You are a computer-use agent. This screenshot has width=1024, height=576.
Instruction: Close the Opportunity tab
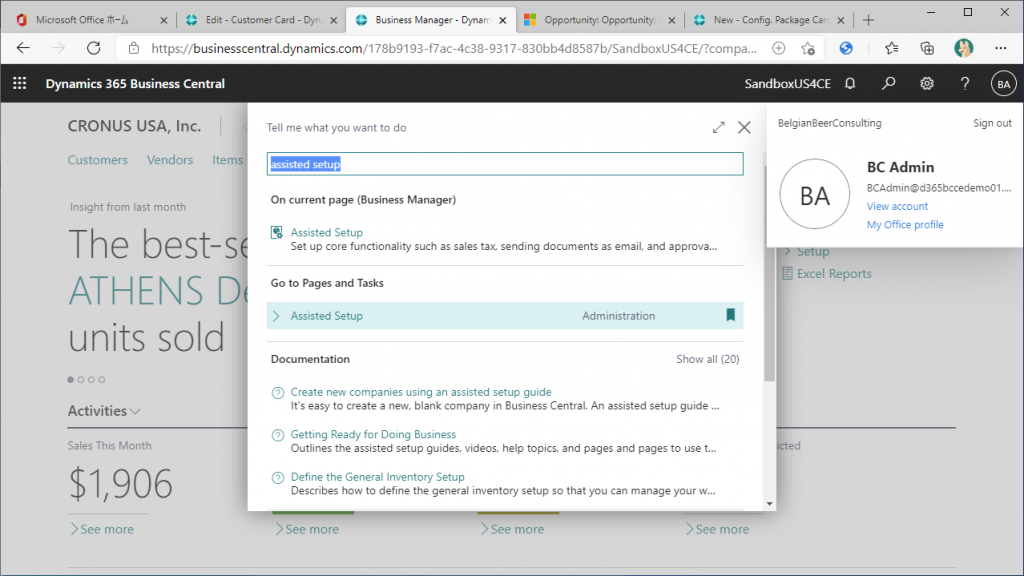click(671, 20)
